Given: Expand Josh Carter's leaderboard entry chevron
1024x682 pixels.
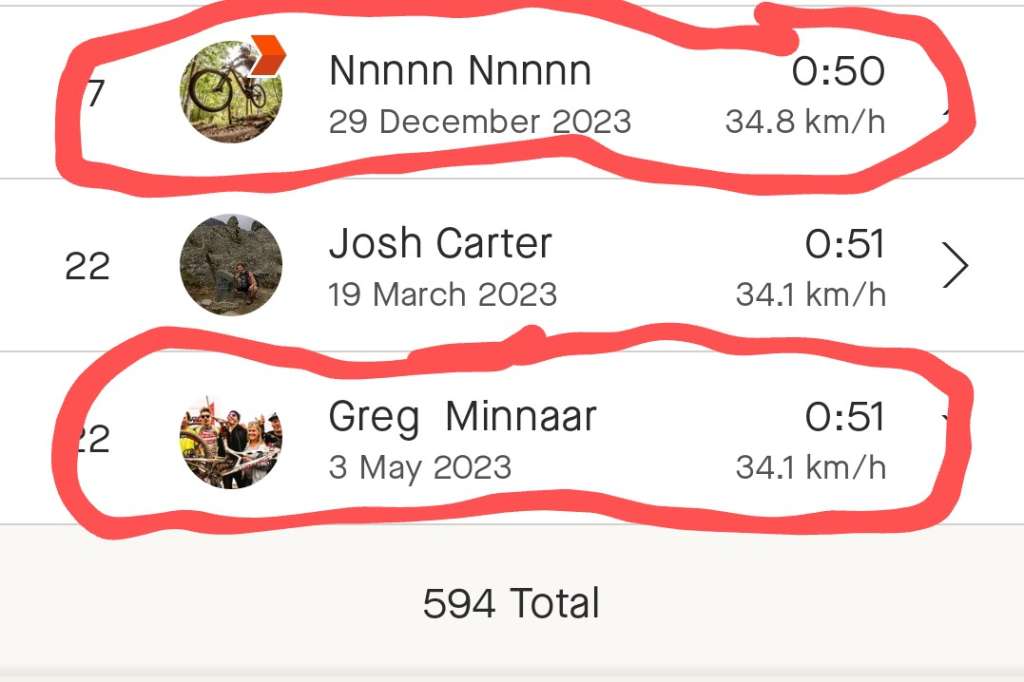Looking at the screenshot, I should [x=956, y=265].
